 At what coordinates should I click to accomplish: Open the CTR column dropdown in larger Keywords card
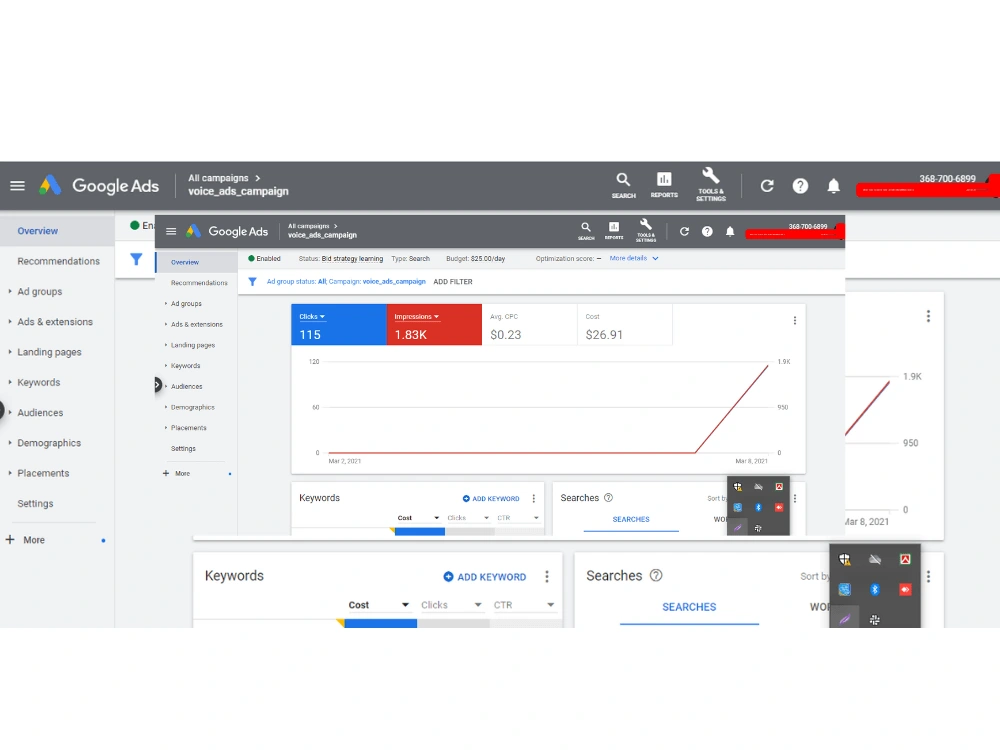(x=524, y=605)
